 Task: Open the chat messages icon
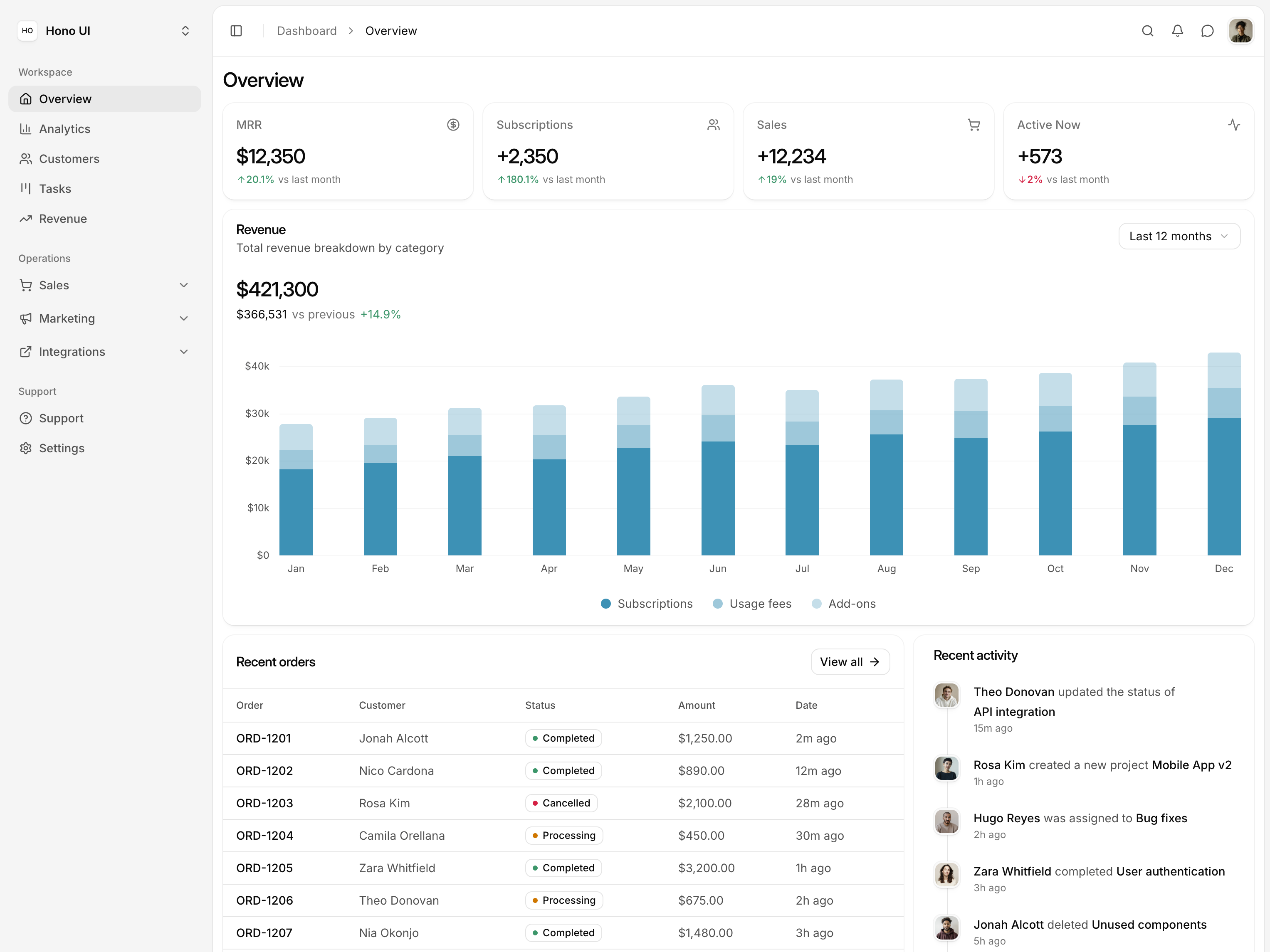(x=1208, y=31)
